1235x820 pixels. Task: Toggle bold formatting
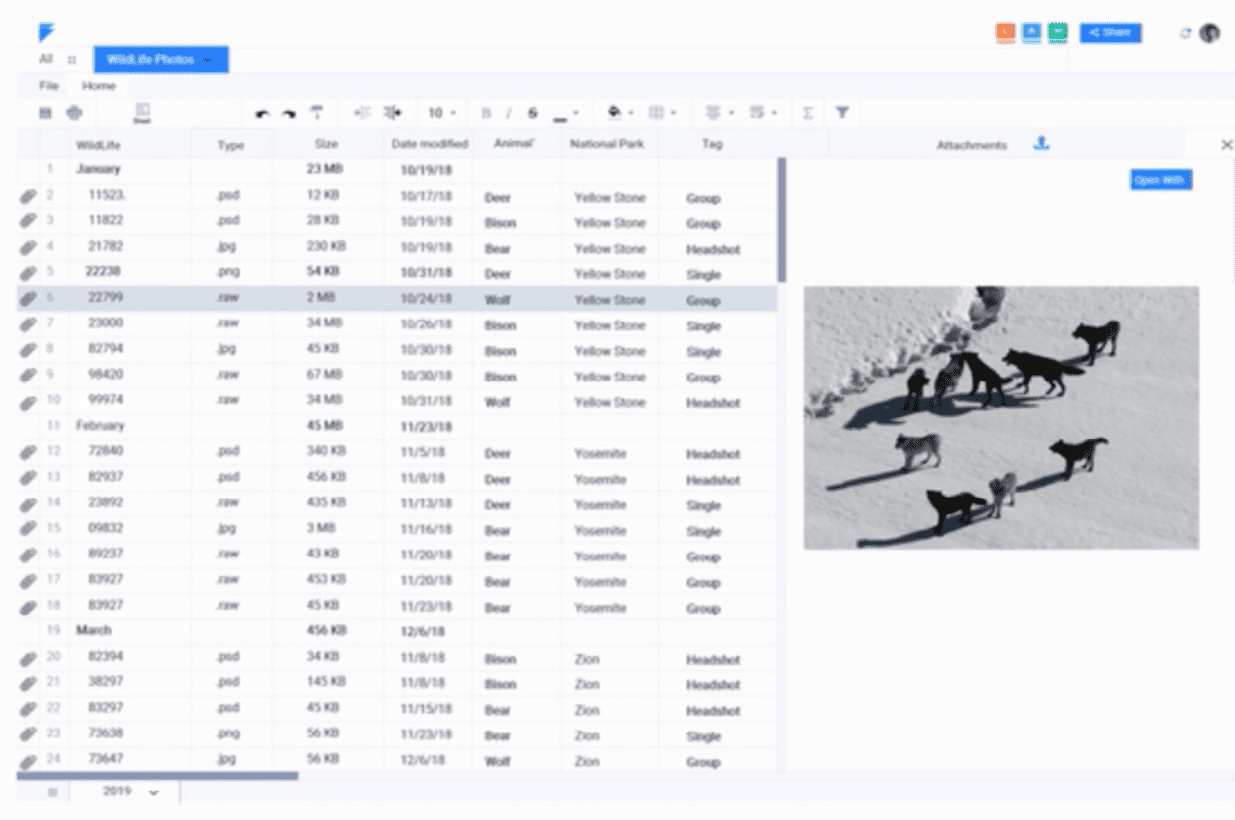point(487,114)
